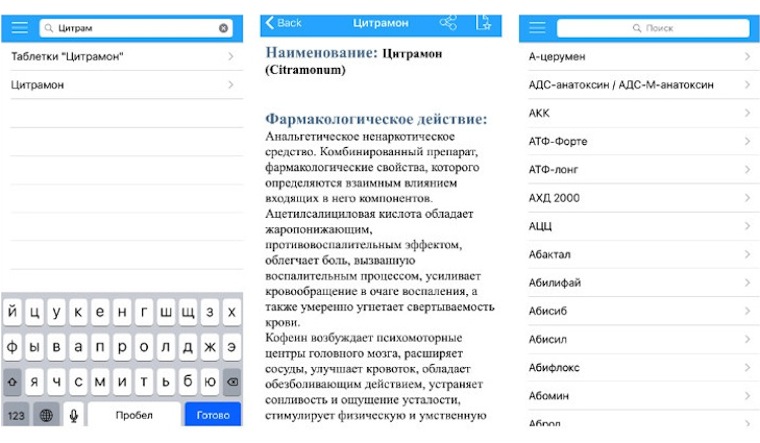Open the АХД 2000 list entry

tap(639, 198)
